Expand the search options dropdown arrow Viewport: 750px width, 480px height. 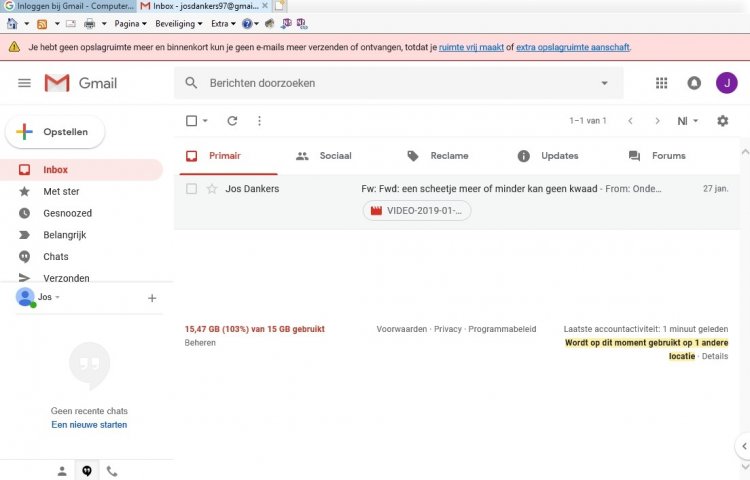[x=604, y=83]
